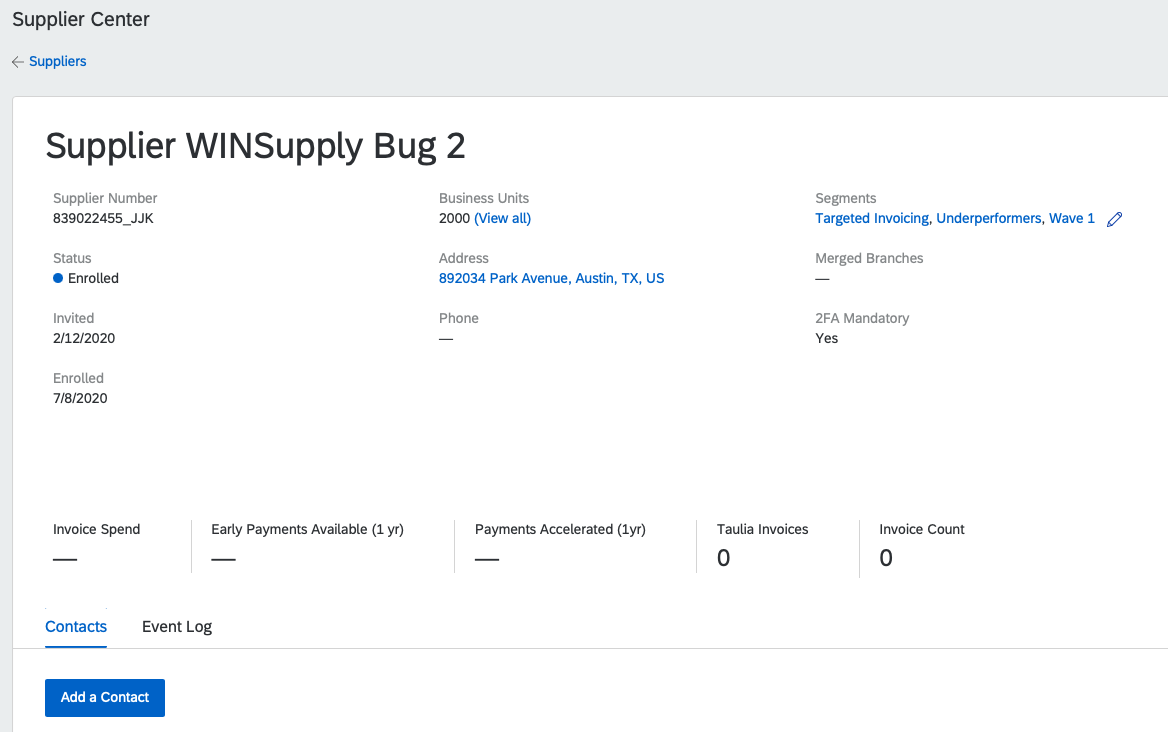The height and width of the screenshot is (732, 1168).
Task: Click the Invoice Spend label
Action: tap(97, 529)
